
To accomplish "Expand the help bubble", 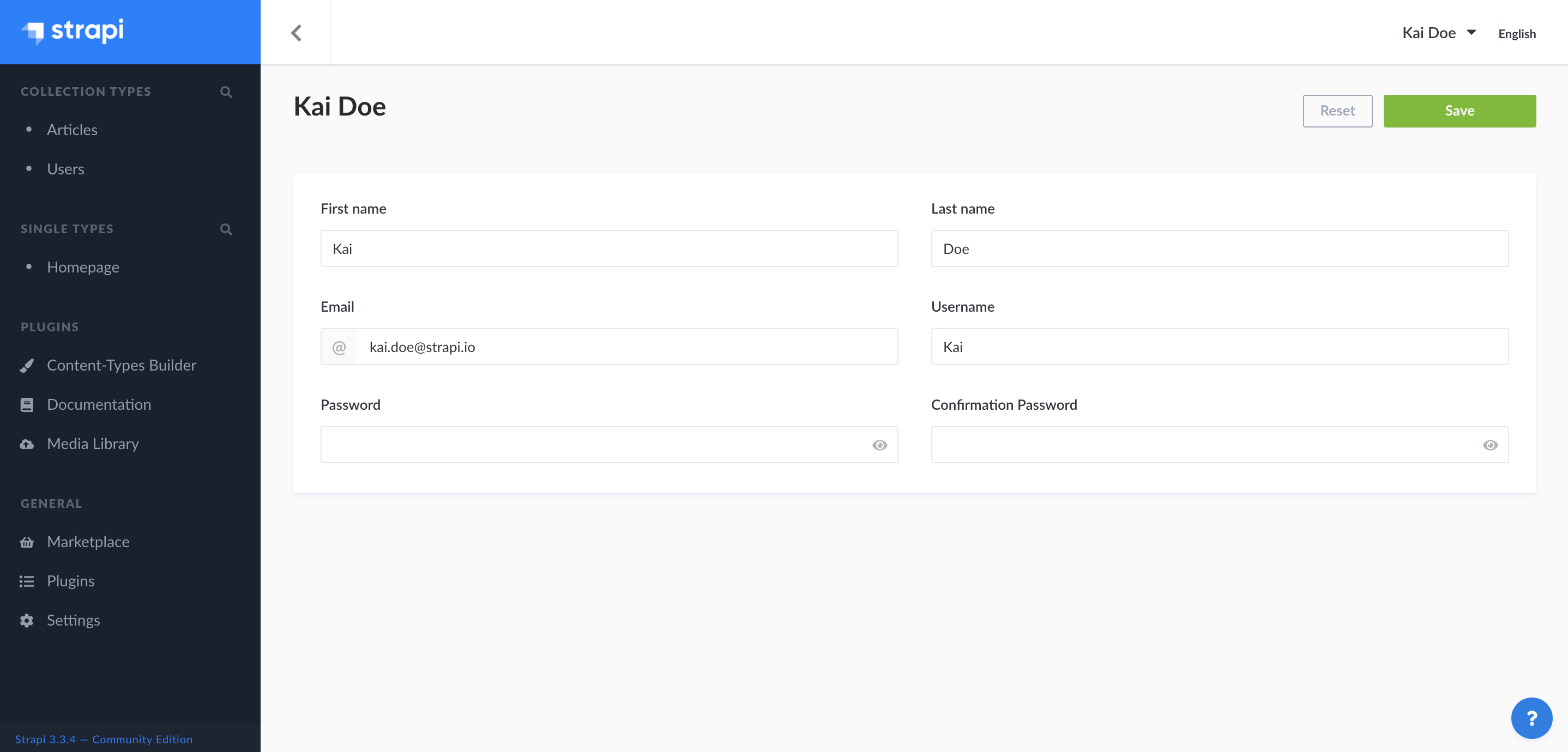I will pos(1532,718).
